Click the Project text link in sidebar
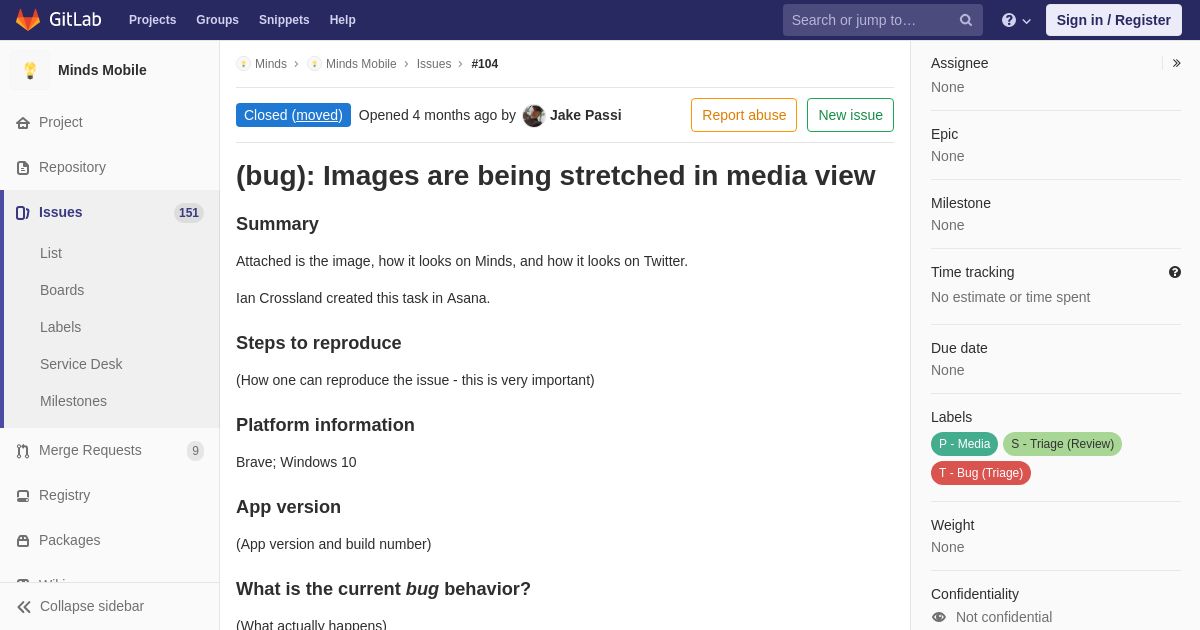 61,122
